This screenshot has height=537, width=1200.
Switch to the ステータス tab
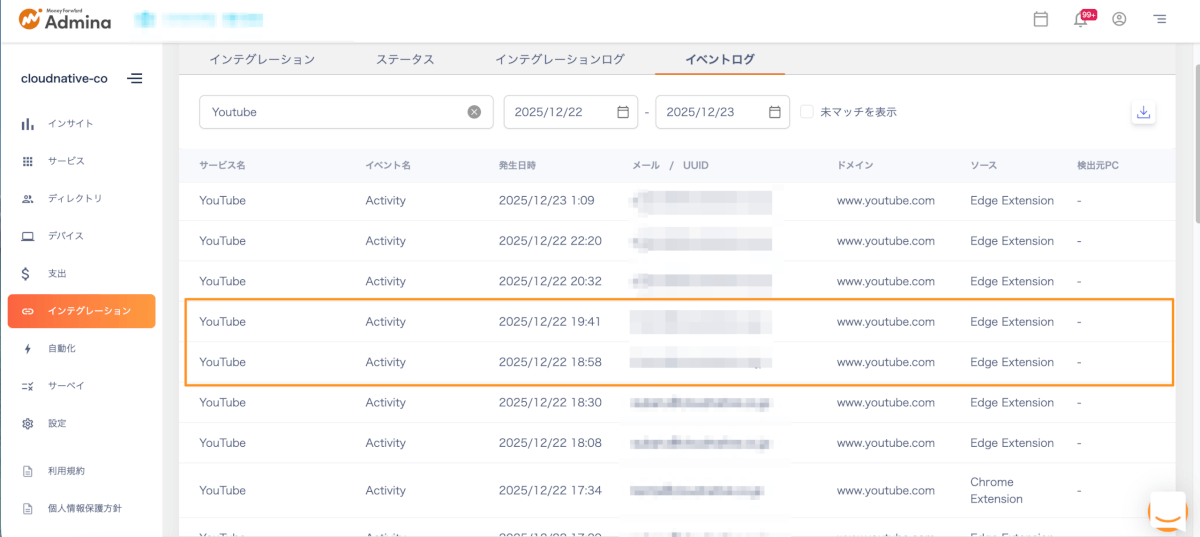tap(405, 59)
